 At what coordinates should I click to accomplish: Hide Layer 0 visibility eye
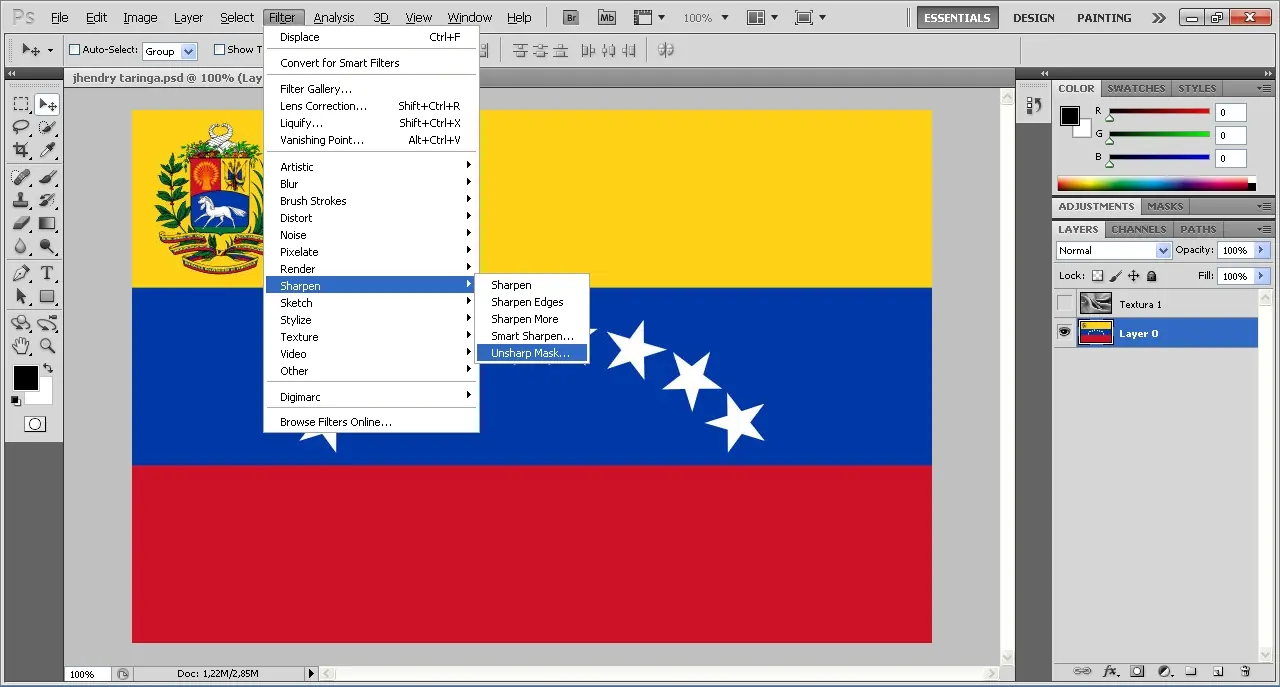tap(1065, 333)
